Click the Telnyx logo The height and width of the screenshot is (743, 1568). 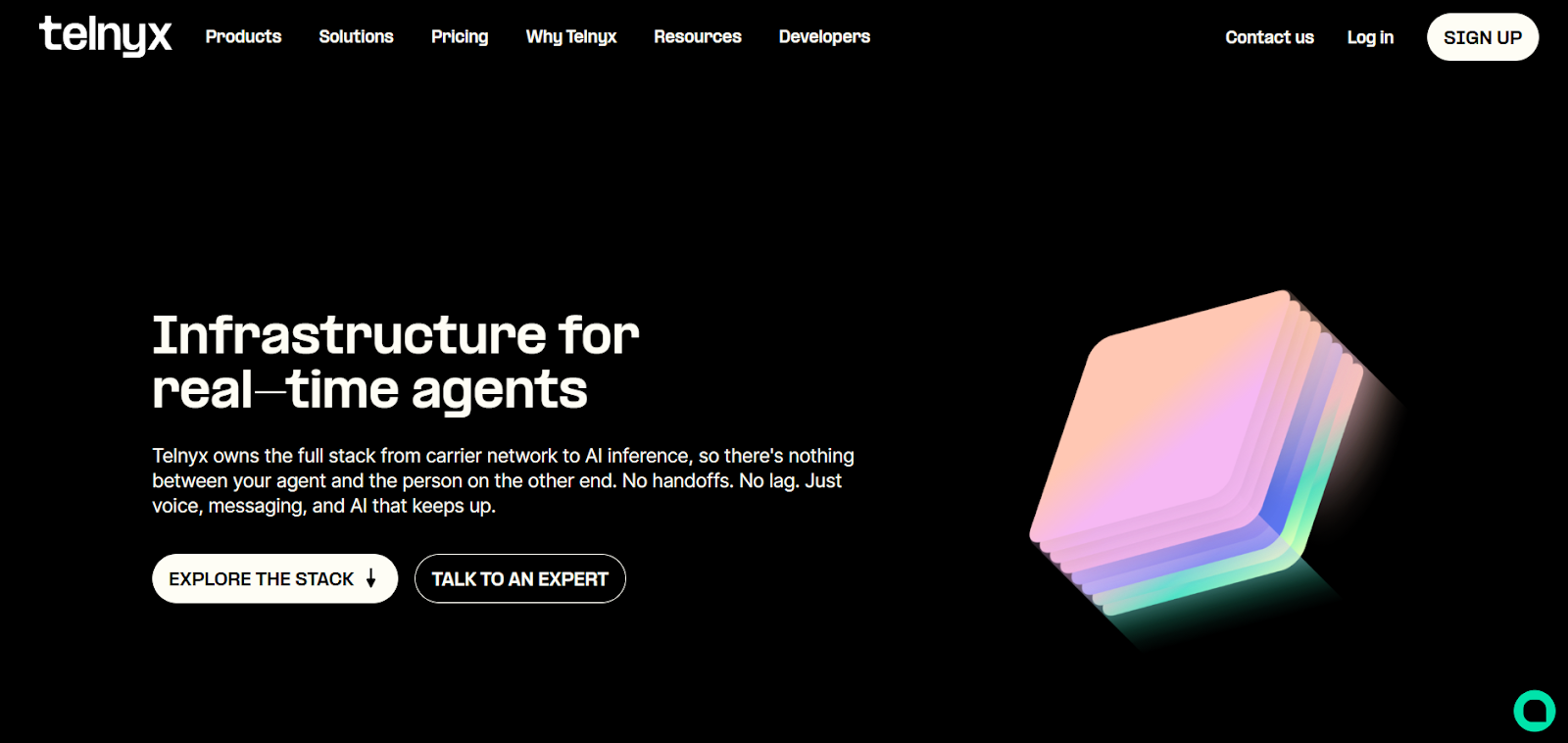tap(105, 35)
